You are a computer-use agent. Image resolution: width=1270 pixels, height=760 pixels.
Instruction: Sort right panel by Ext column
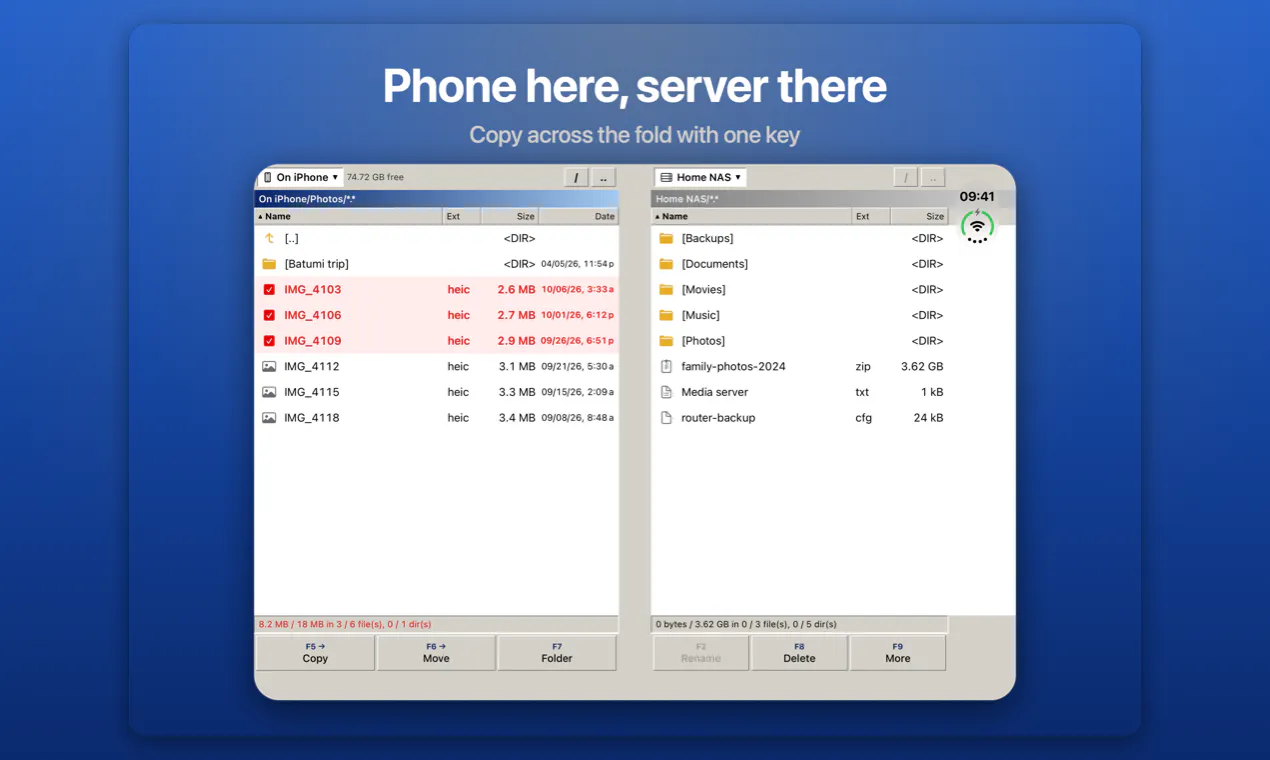coord(871,216)
